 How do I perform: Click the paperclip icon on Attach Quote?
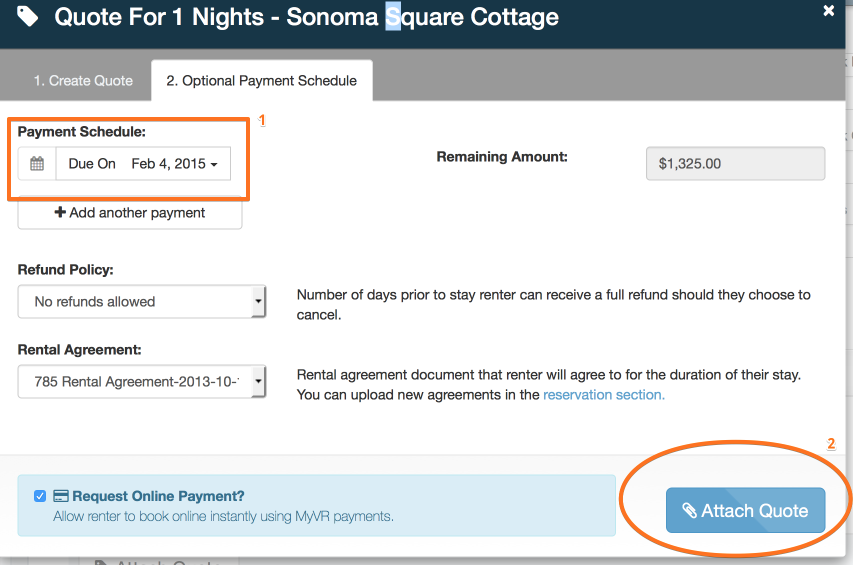(689, 511)
